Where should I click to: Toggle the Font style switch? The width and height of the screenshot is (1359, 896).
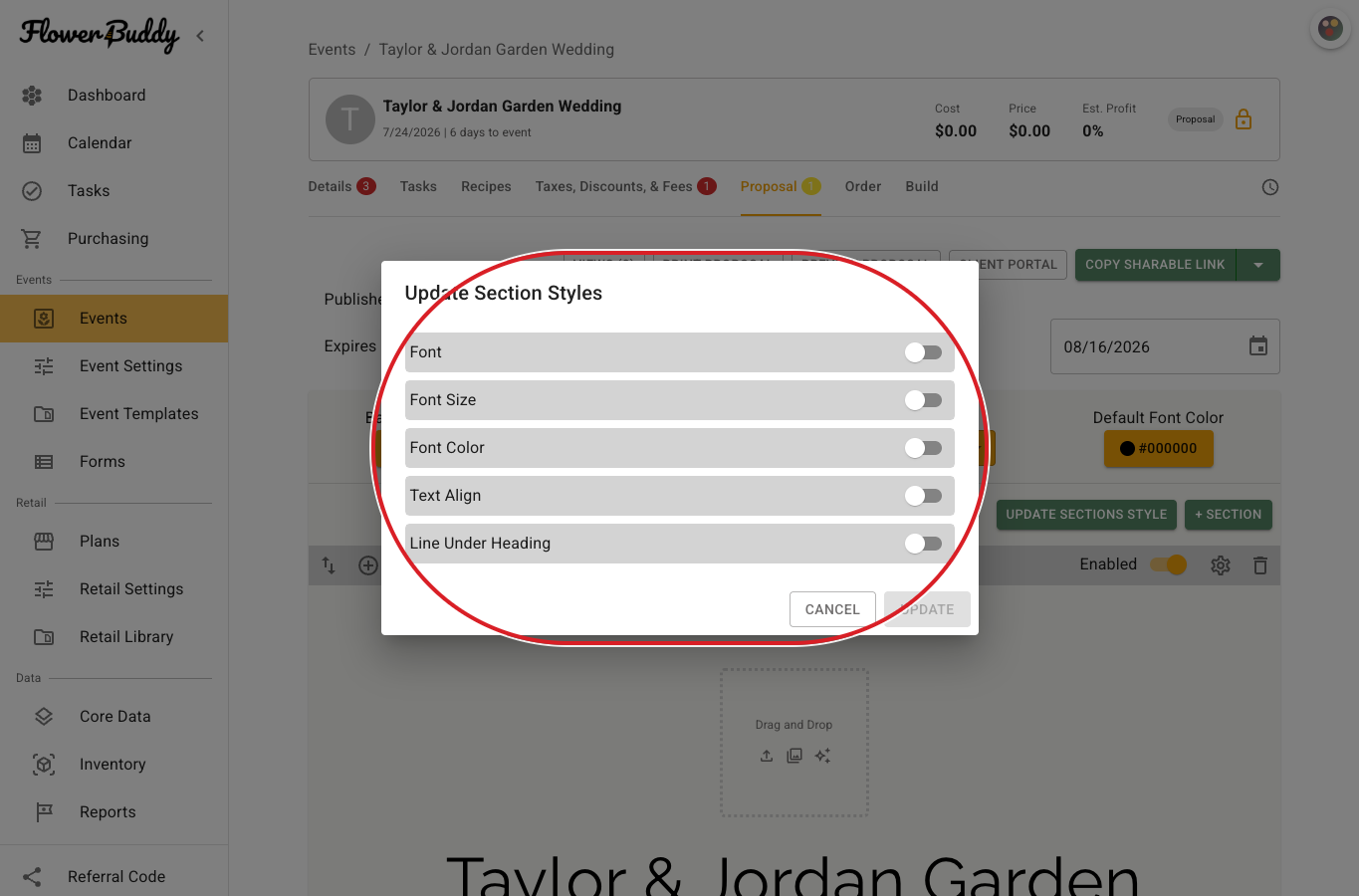coord(923,352)
